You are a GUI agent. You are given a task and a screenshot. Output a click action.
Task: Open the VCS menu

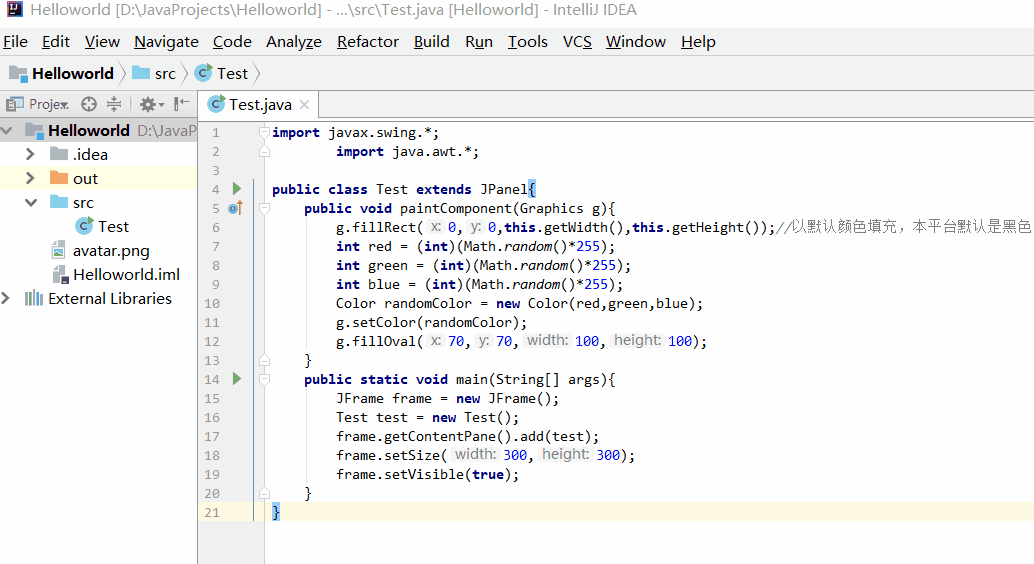[577, 42]
